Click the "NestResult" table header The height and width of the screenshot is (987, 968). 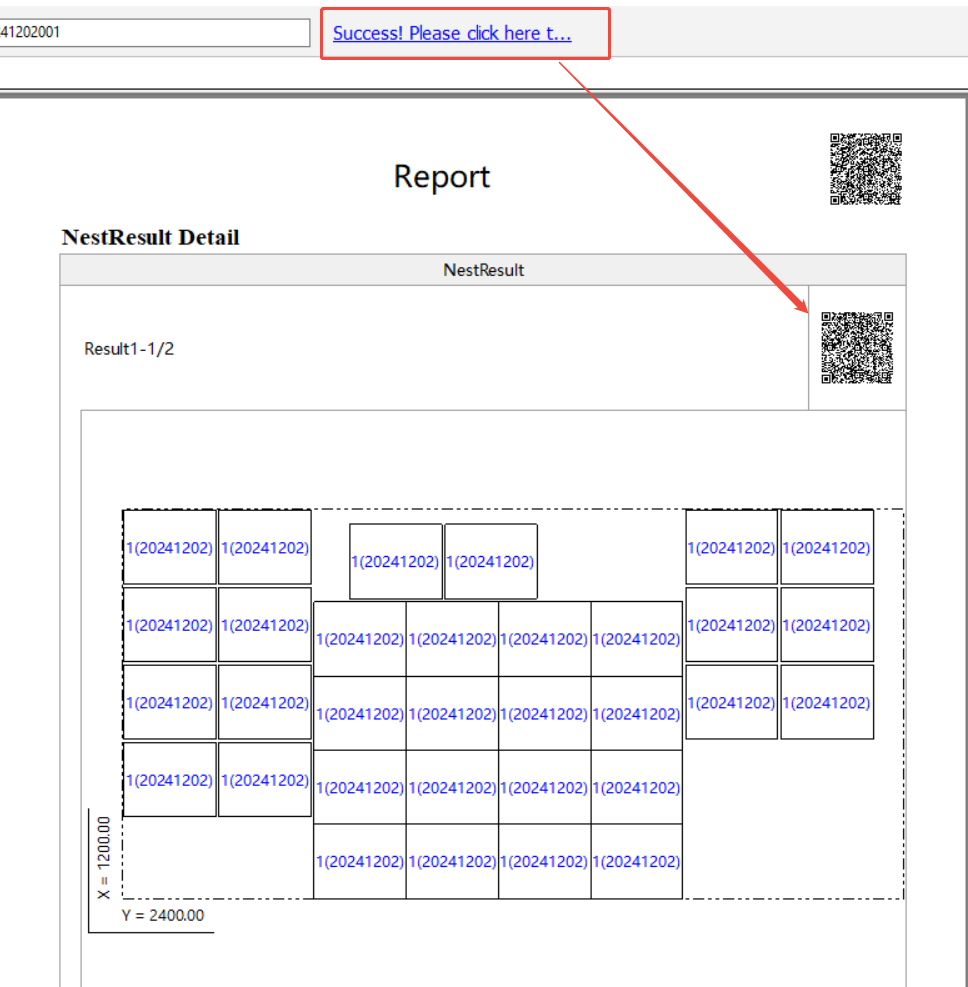(483, 270)
